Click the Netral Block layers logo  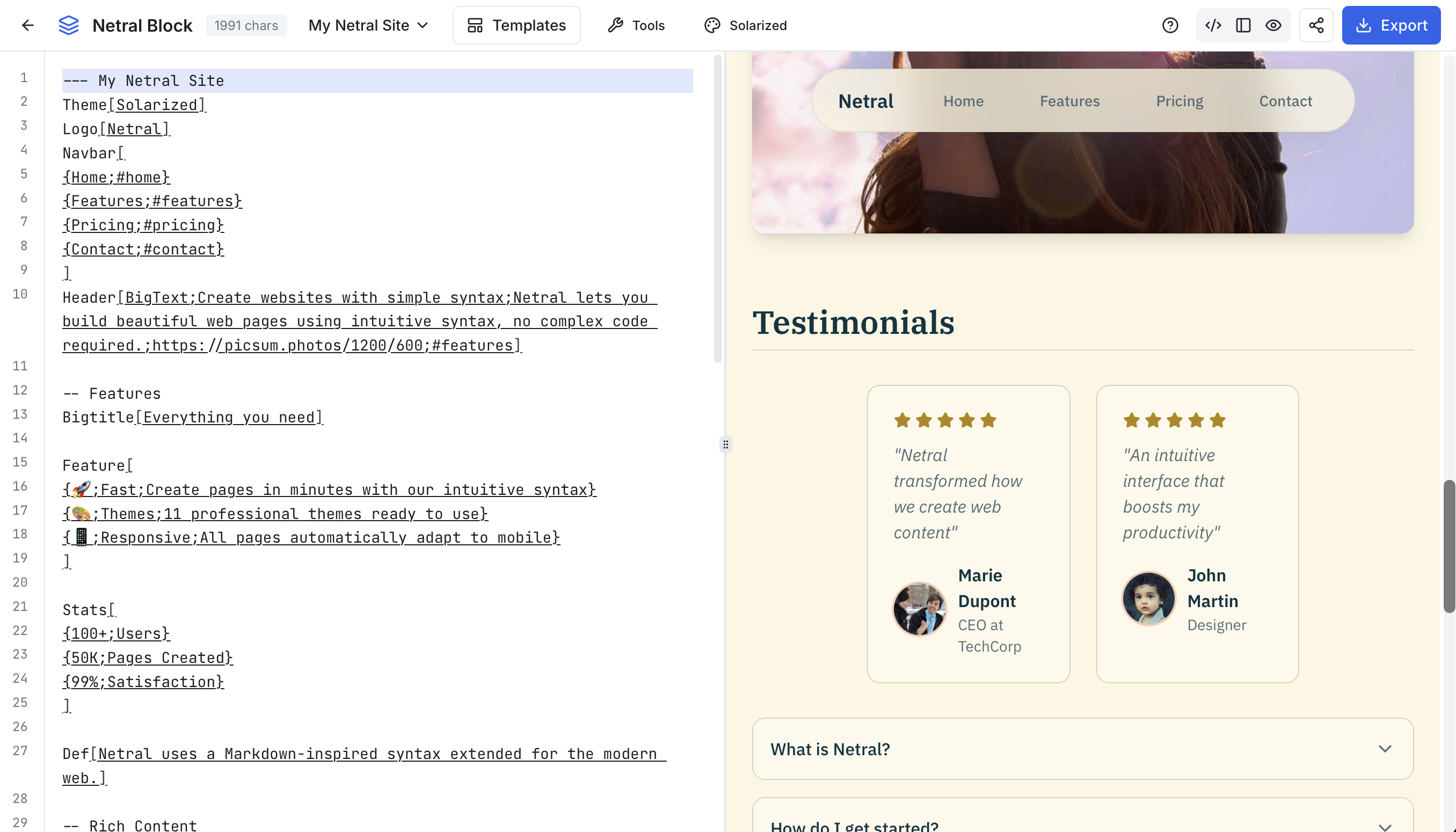tap(69, 25)
